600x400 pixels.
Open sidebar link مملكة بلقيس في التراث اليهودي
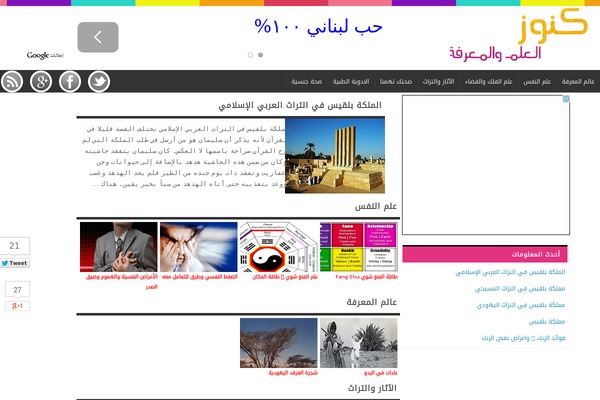[x=521, y=305]
